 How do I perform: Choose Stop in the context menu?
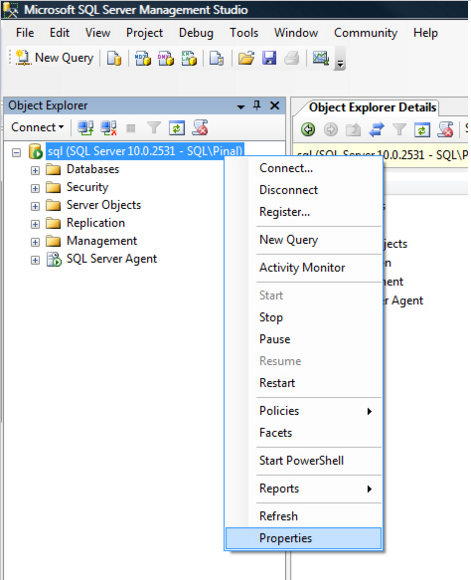pyautogui.click(x=303, y=317)
